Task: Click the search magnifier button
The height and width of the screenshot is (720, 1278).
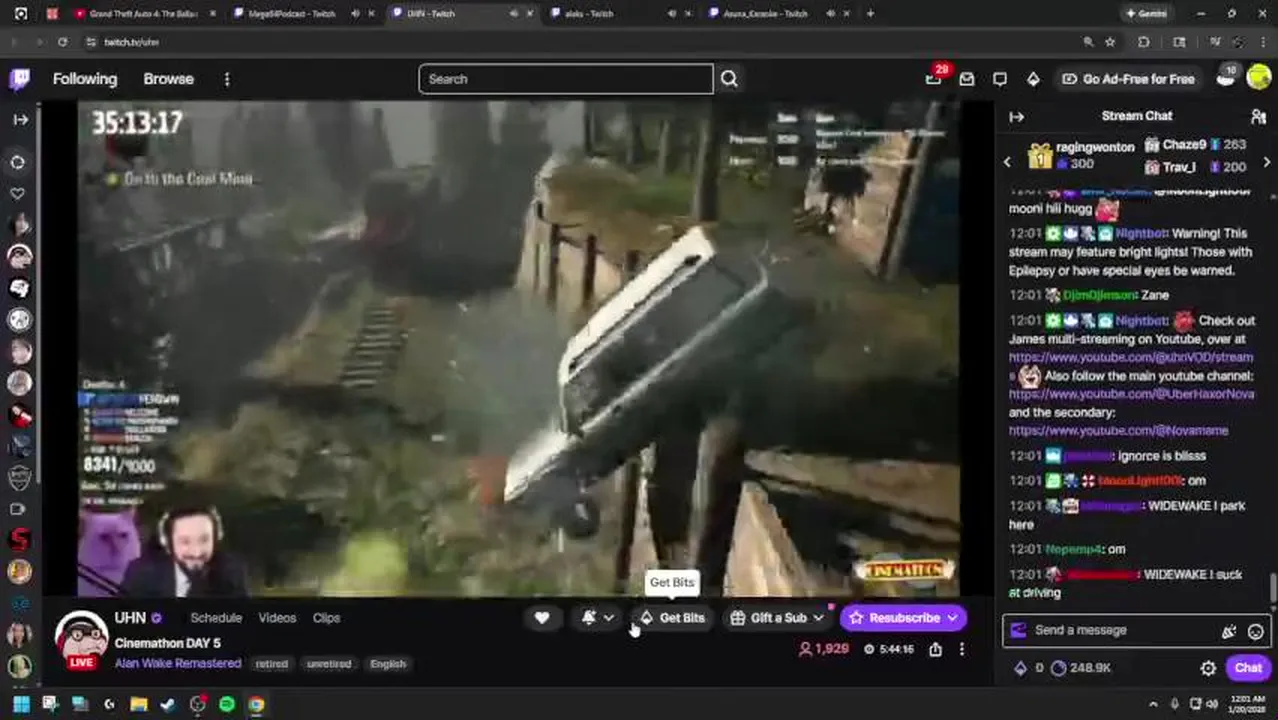Action: [x=729, y=79]
